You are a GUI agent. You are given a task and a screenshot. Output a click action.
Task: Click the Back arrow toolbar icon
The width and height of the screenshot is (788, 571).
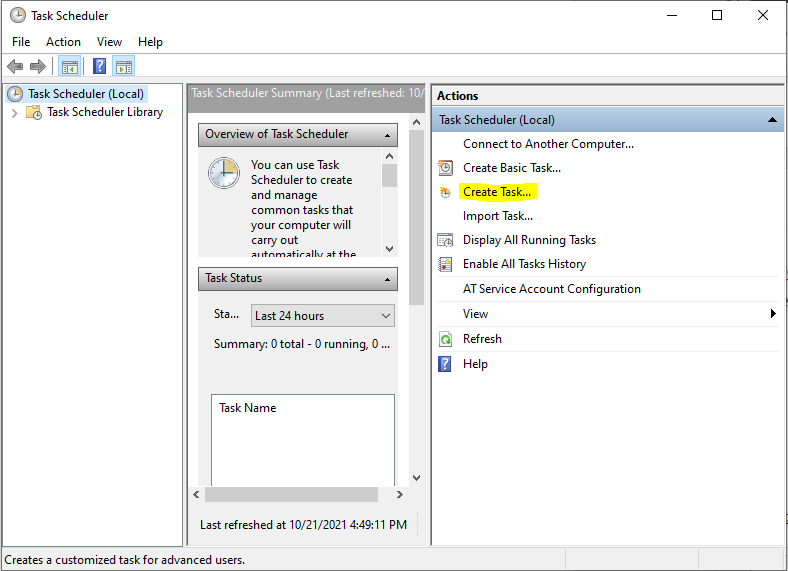15,66
